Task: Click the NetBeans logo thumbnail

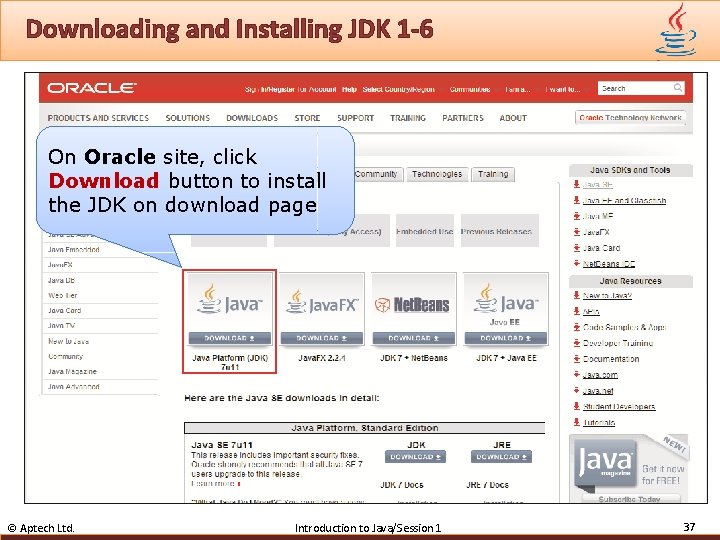Action: [x=414, y=303]
